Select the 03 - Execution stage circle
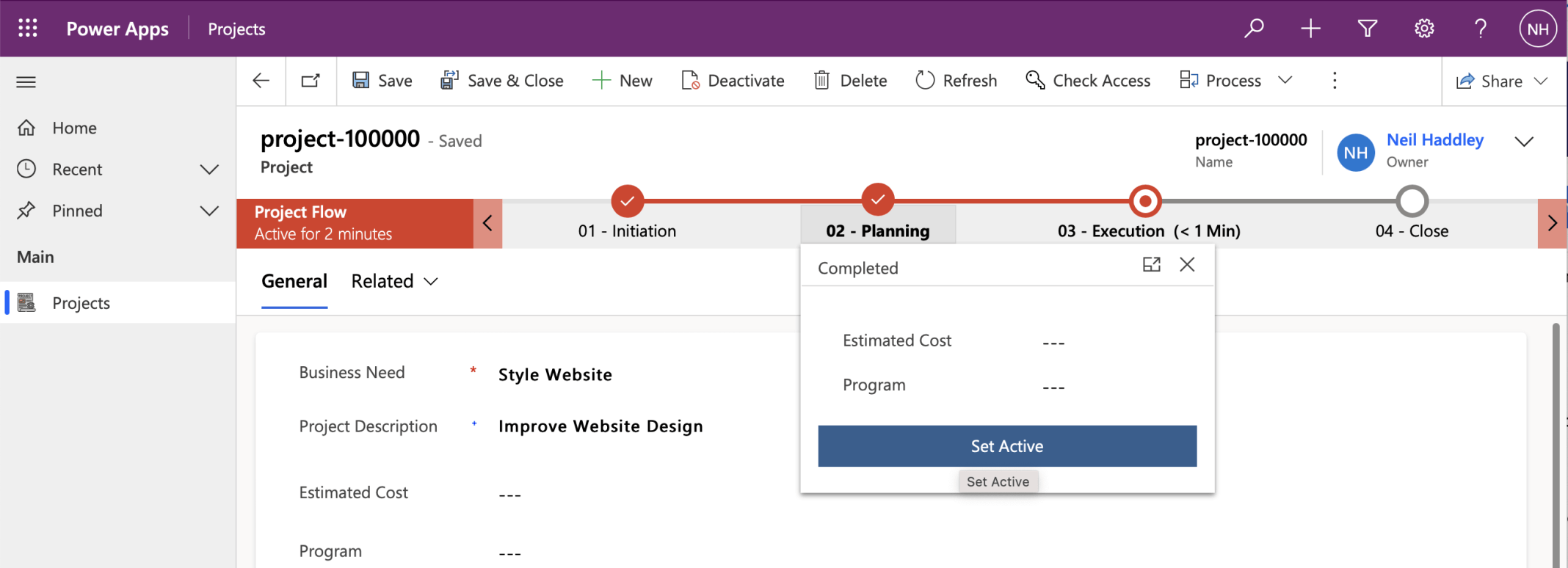The height and width of the screenshot is (568, 1568). (x=1145, y=201)
